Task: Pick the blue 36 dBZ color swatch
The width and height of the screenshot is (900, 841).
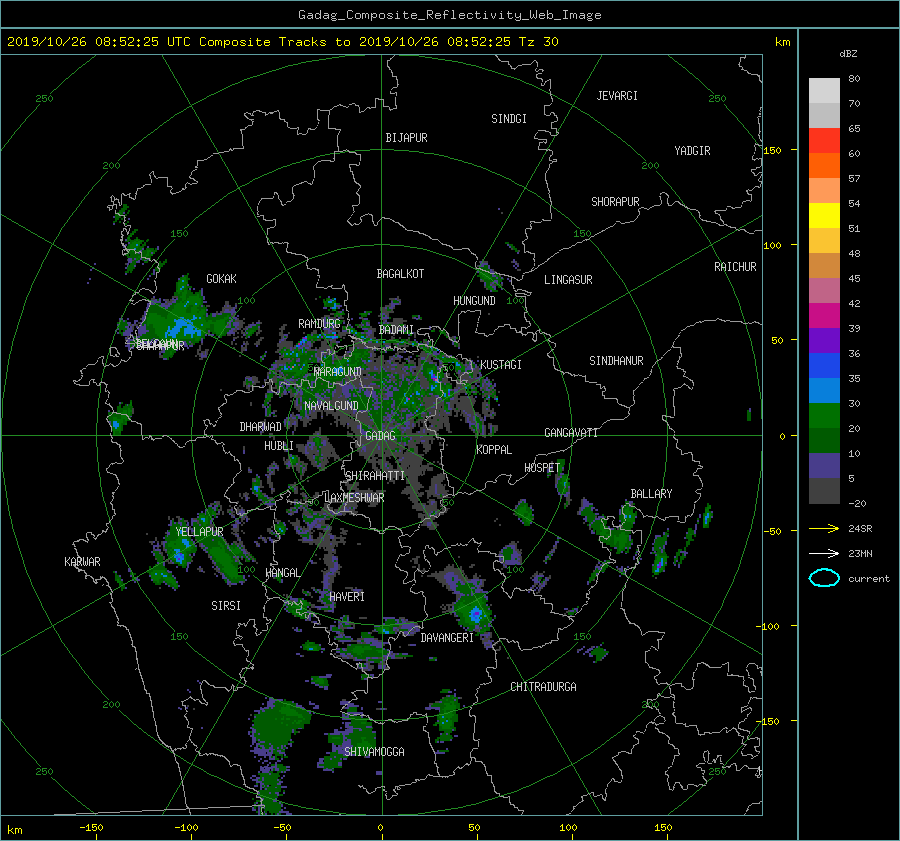Action: [x=824, y=366]
